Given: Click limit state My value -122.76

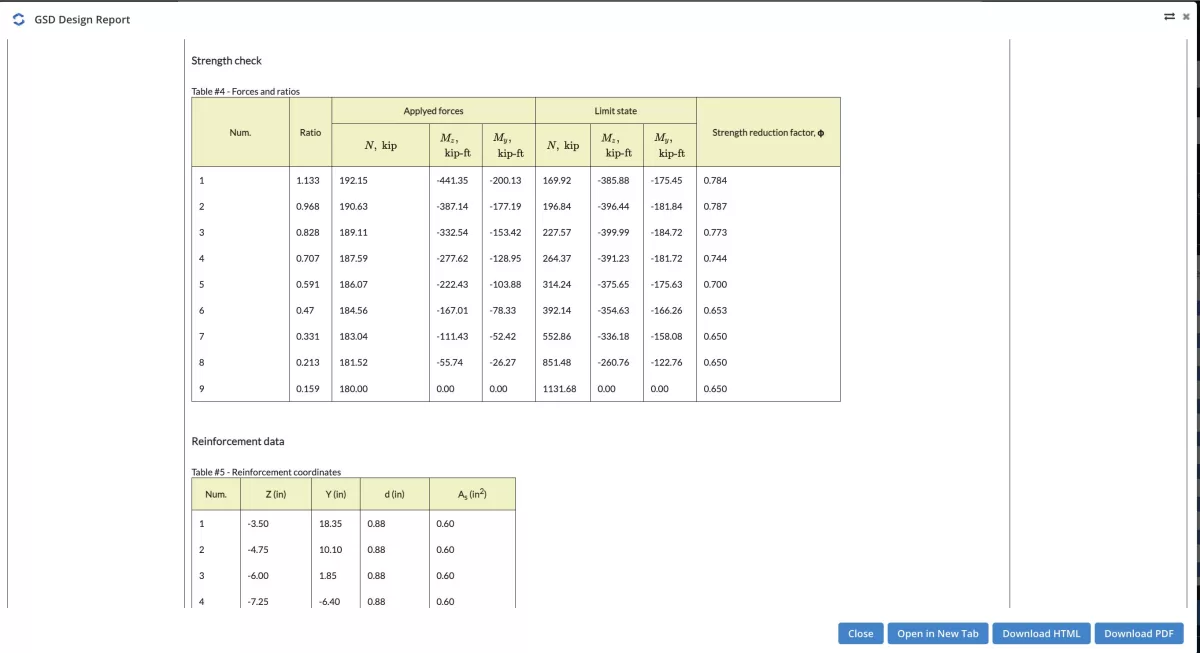Looking at the screenshot, I should tap(666, 362).
